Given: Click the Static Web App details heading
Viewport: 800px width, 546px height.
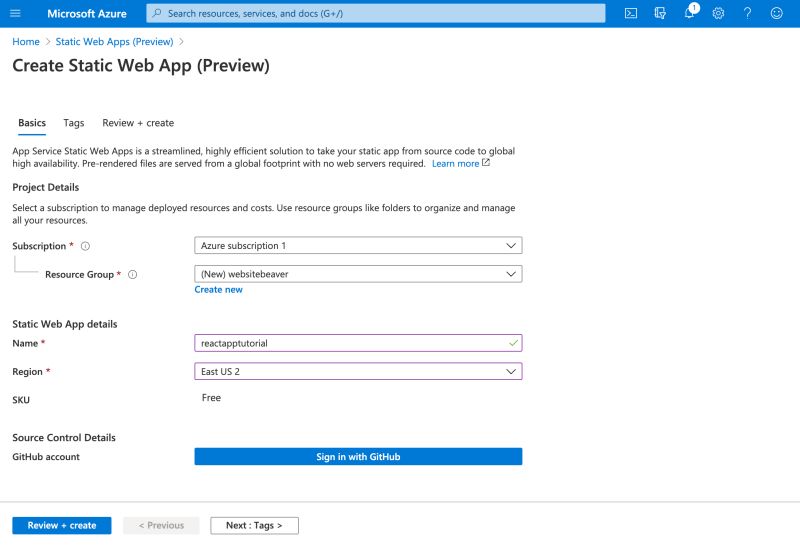Looking at the screenshot, I should 65,324.
